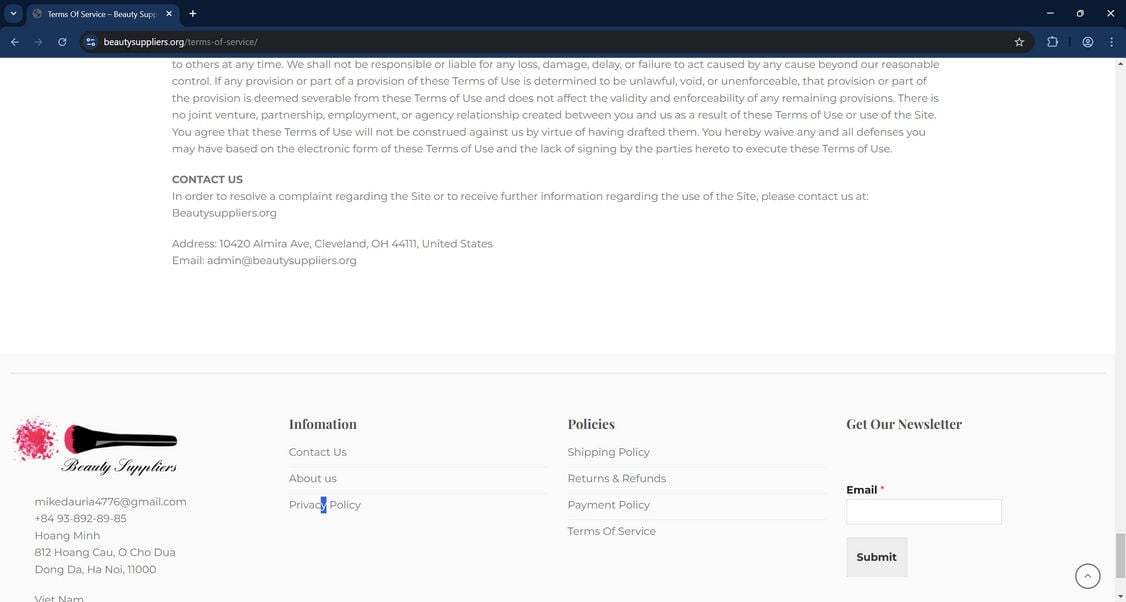Reload the current page
This screenshot has height=602, width=1126.
point(62,42)
